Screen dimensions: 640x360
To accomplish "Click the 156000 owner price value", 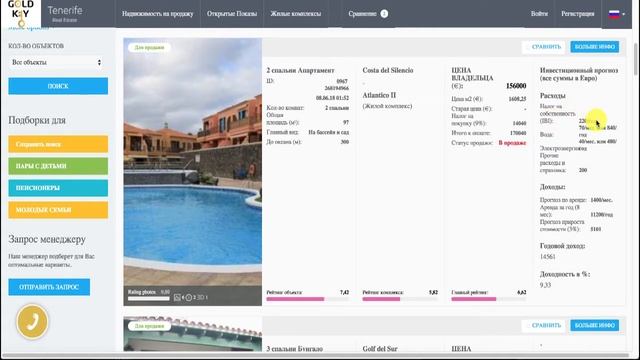I will click(516, 86).
